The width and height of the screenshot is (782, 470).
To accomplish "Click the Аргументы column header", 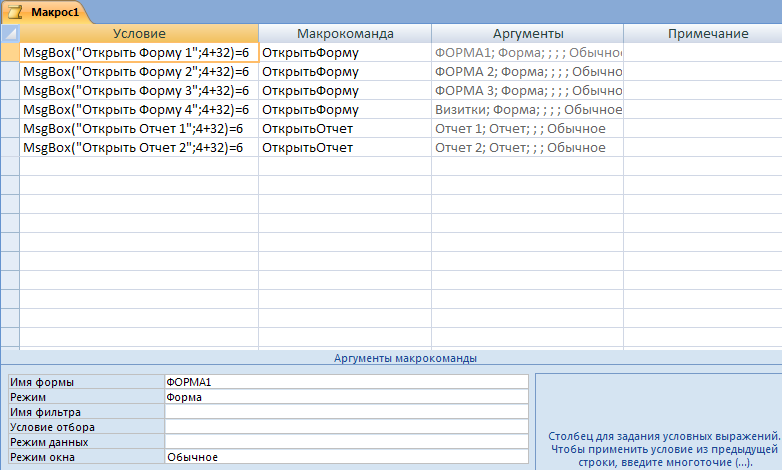I will coord(528,33).
